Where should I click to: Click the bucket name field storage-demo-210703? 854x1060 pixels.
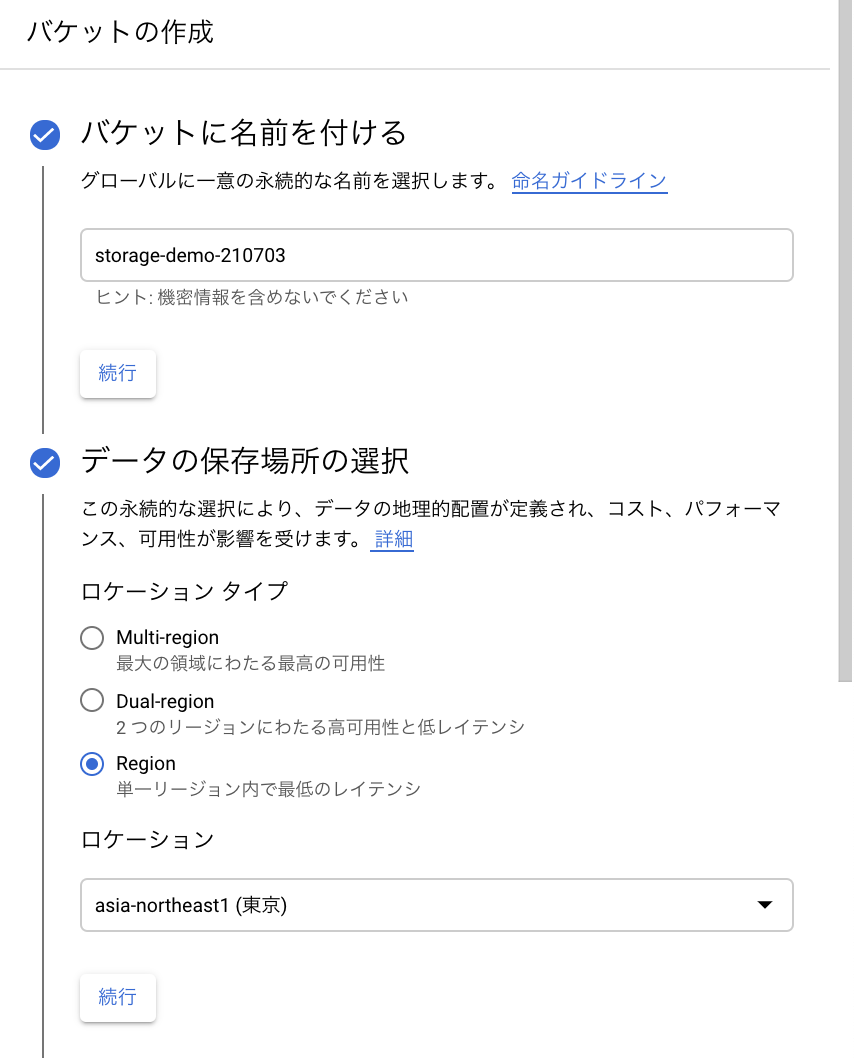point(436,255)
